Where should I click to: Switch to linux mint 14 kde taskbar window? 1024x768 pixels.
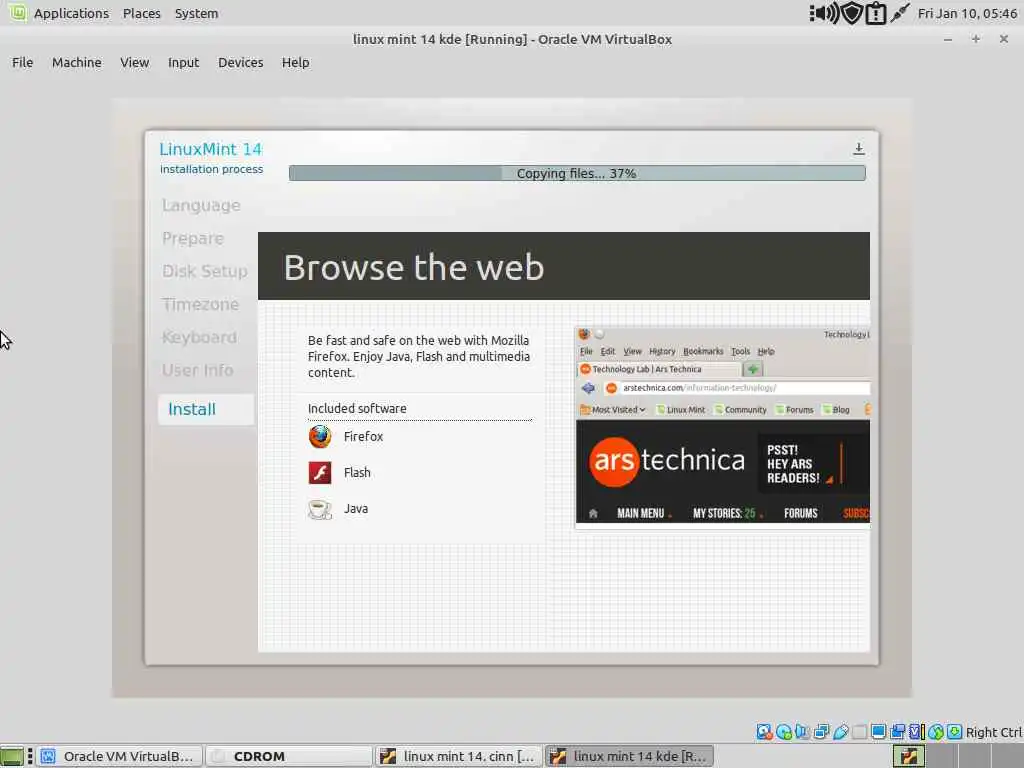pyautogui.click(x=630, y=756)
